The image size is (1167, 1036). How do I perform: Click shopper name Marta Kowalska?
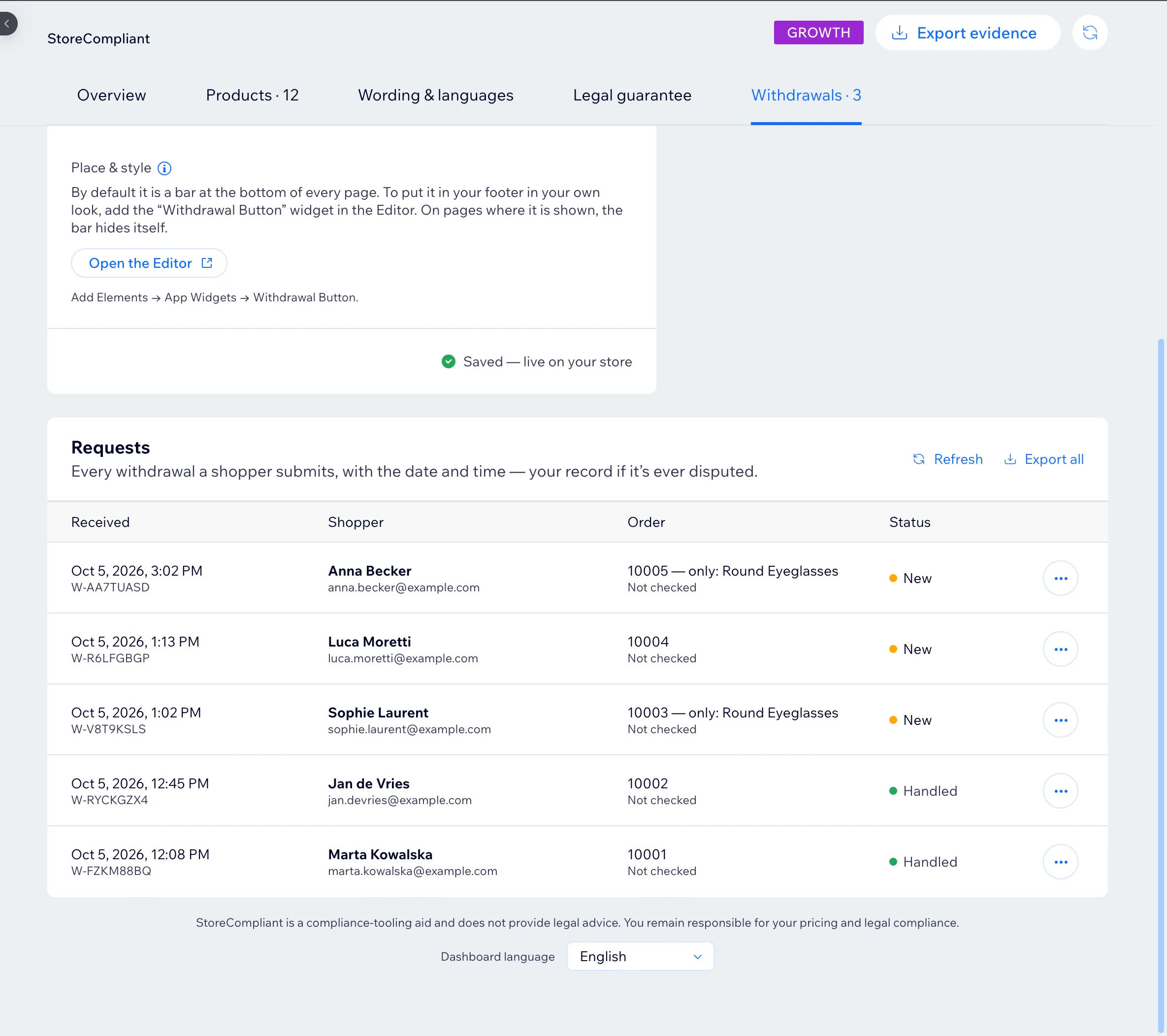[x=380, y=854]
